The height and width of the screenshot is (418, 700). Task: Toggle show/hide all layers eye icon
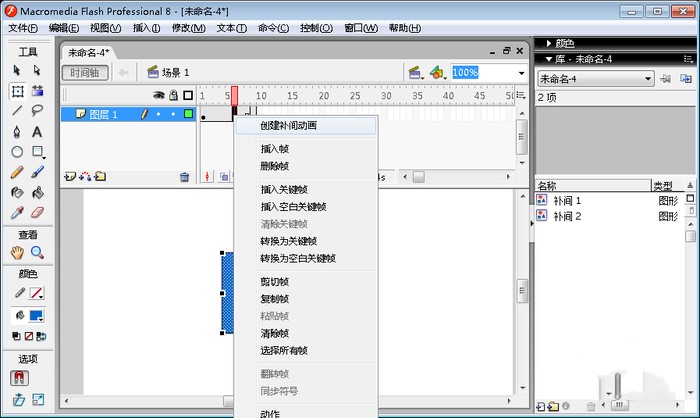click(157, 95)
